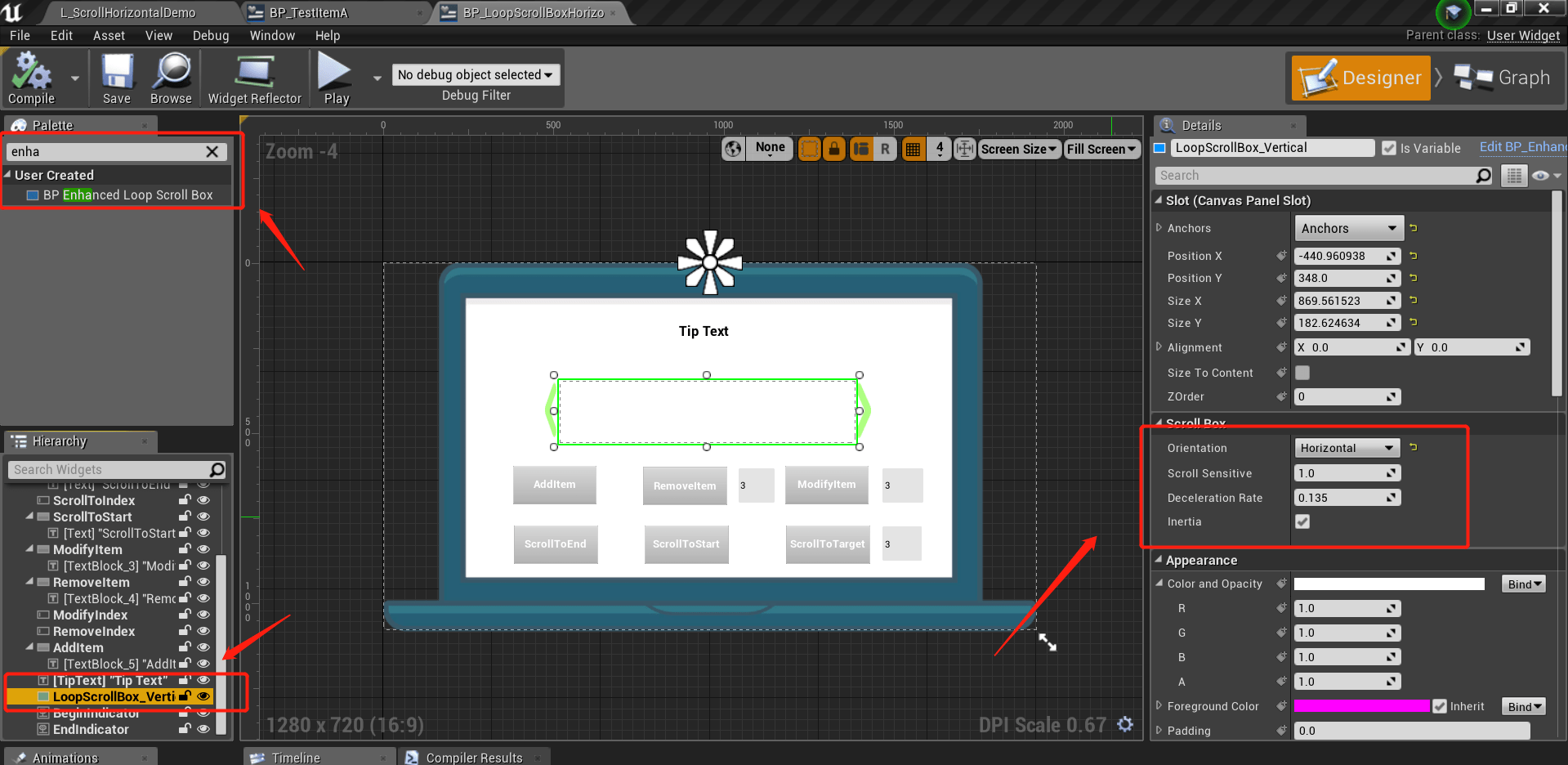This screenshot has height=765, width=1568.
Task: Open the Screen Size dropdown
Action: tap(1019, 149)
